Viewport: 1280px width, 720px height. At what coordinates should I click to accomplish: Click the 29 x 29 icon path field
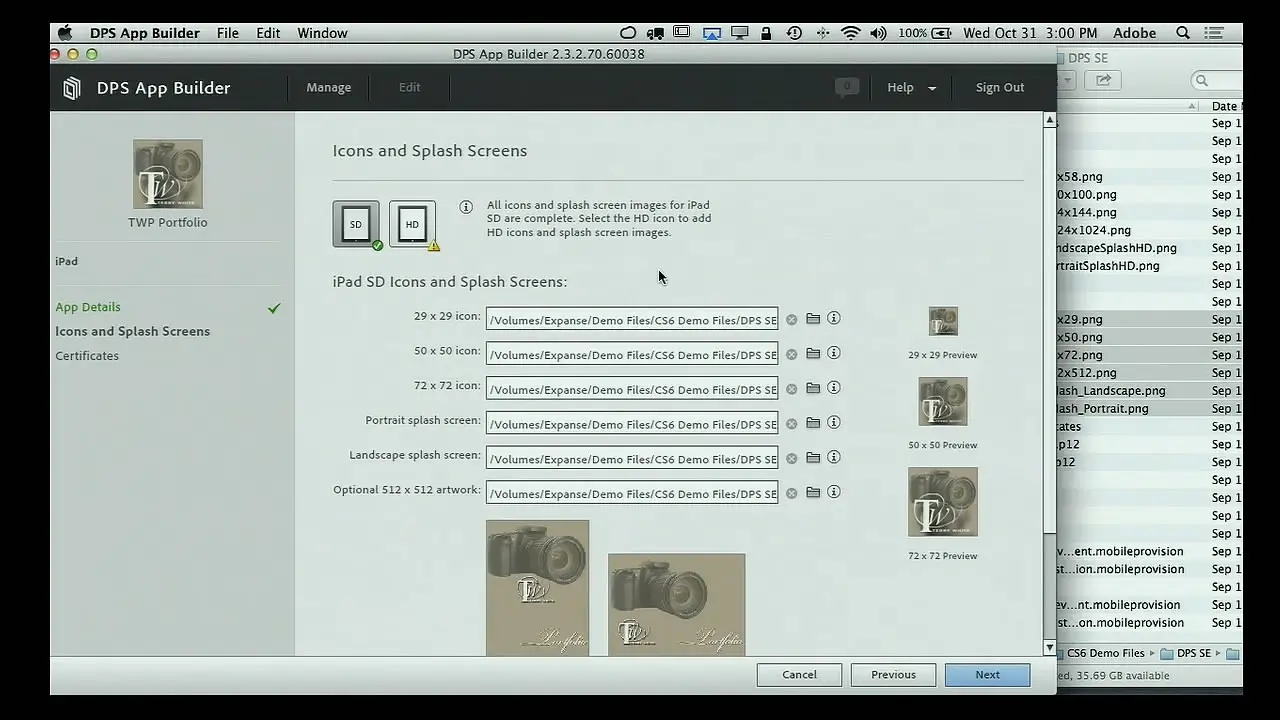632,320
